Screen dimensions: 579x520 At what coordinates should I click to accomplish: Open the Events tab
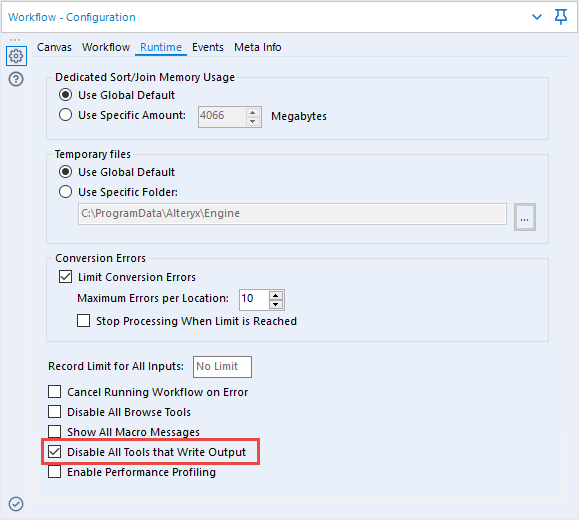click(x=208, y=47)
